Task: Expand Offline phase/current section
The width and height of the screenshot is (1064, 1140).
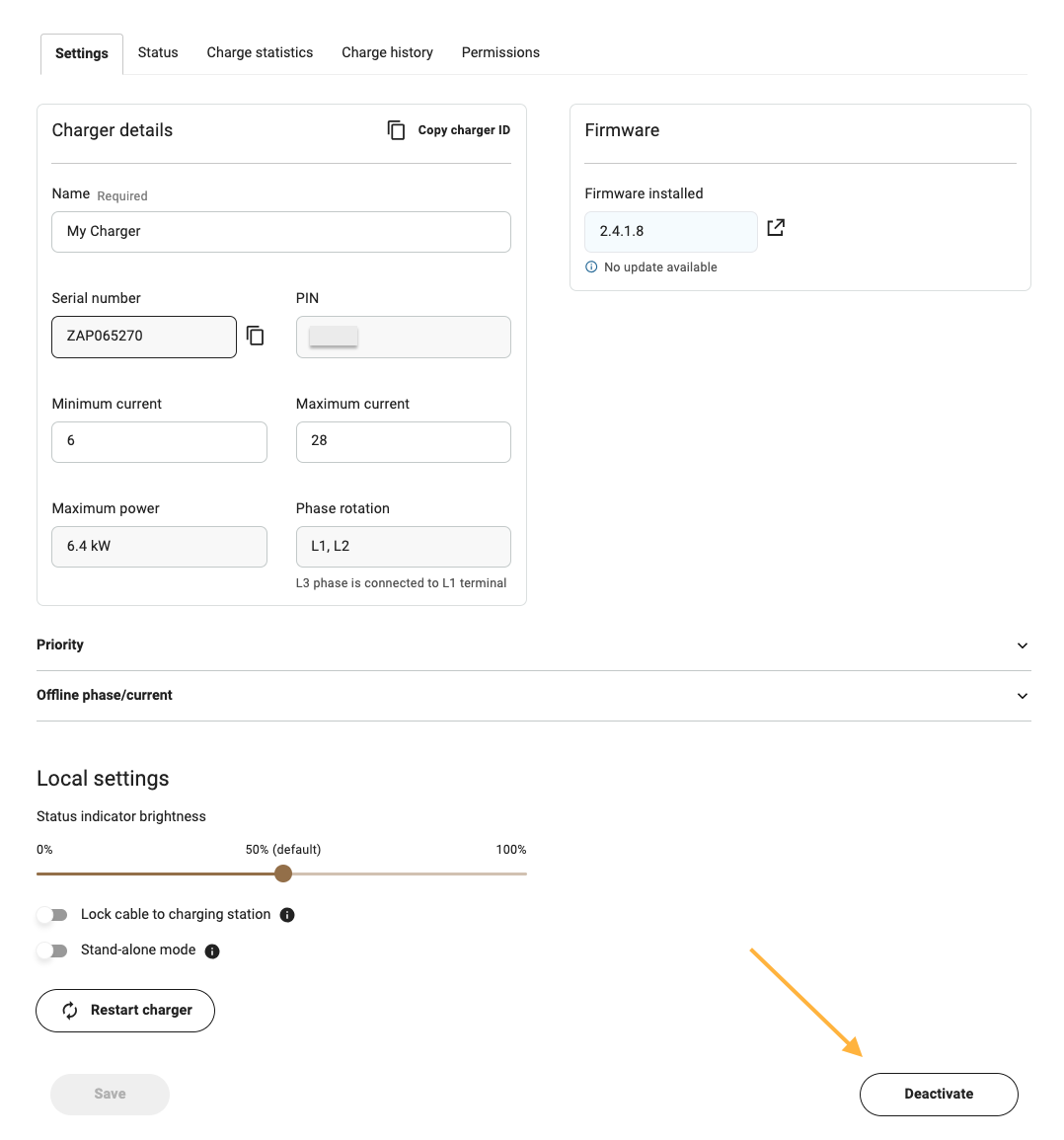Action: point(1022,696)
